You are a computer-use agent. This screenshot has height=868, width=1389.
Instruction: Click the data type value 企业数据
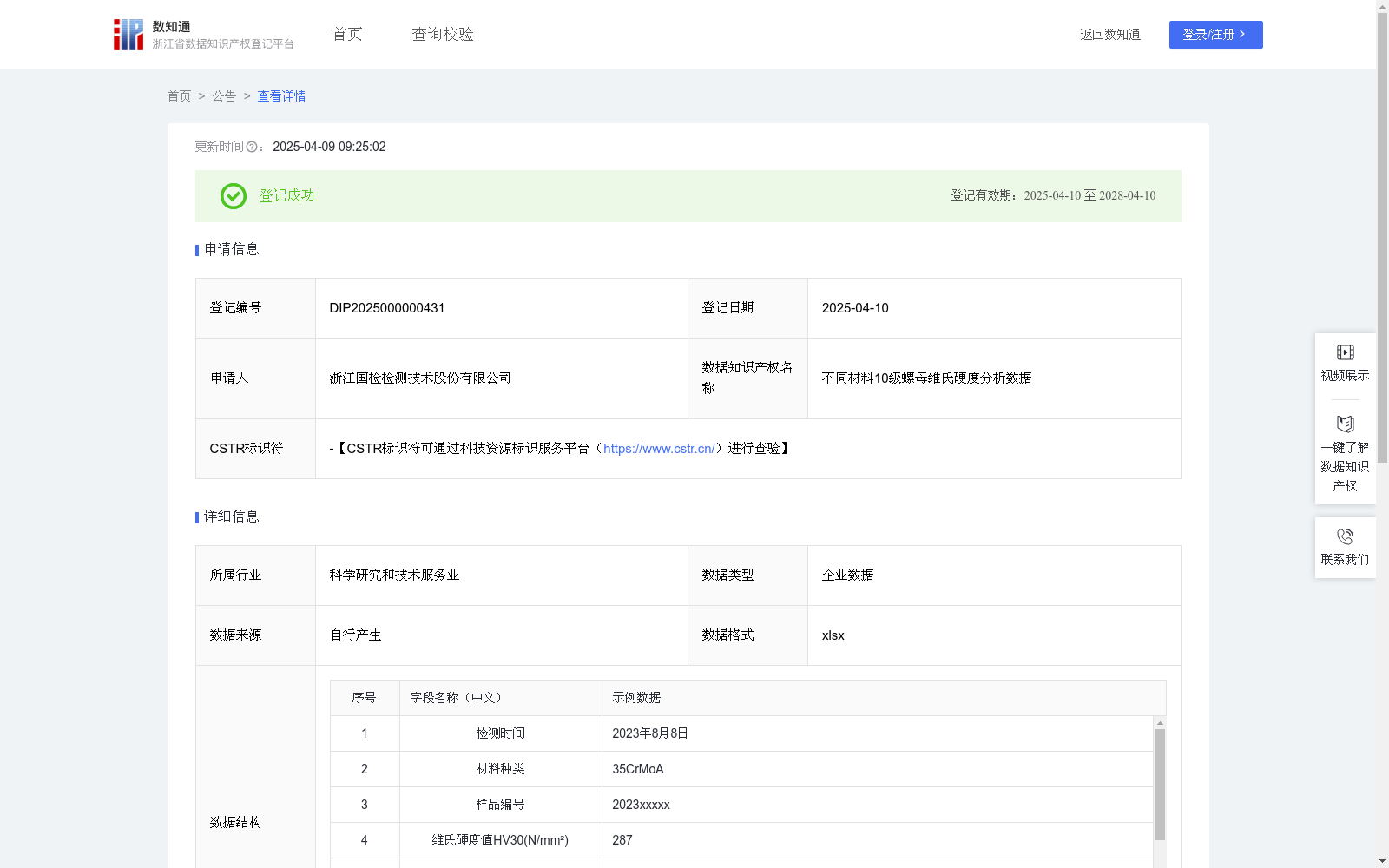pyautogui.click(x=847, y=575)
